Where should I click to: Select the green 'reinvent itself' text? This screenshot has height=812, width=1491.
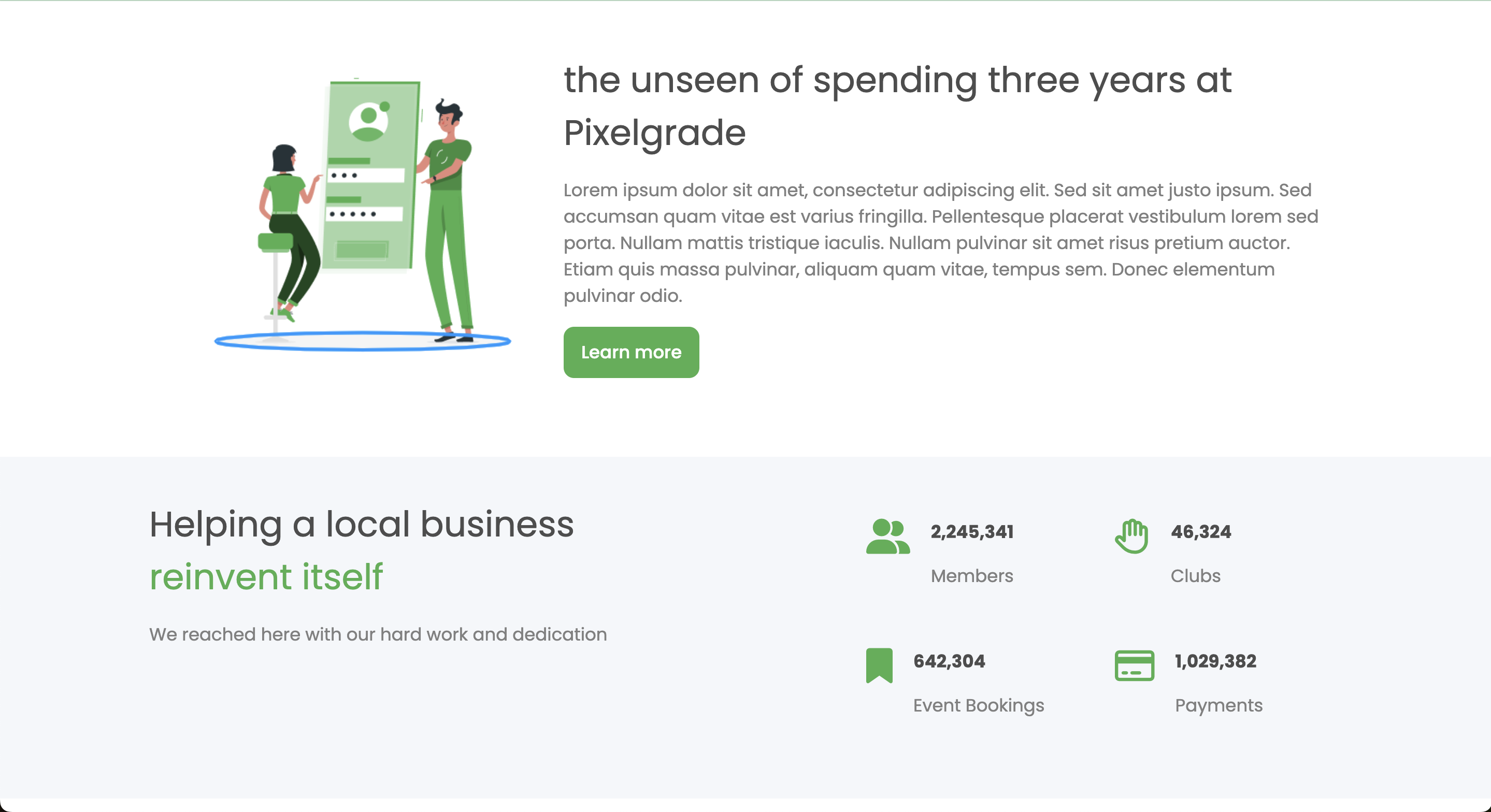[266, 577]
